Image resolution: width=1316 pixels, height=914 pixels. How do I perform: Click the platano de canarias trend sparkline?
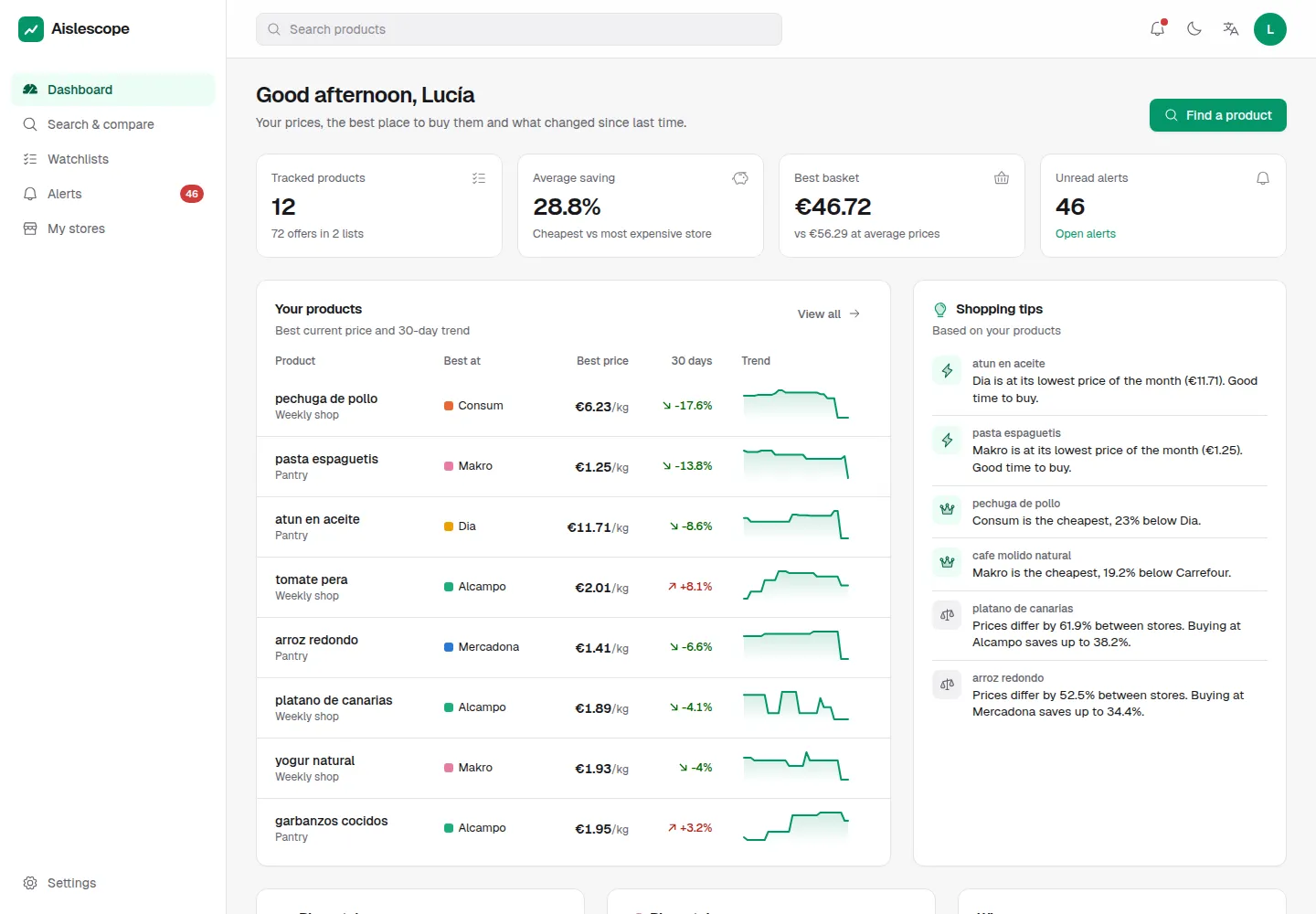click(x=796, y=706)
